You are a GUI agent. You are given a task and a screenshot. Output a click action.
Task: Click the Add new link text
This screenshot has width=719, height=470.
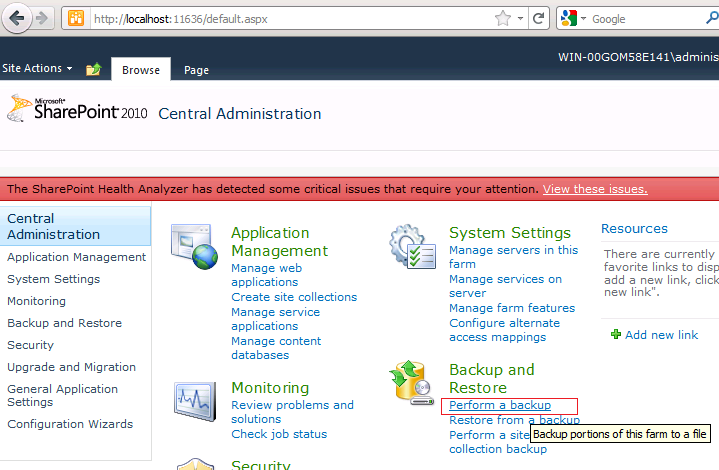661,335
